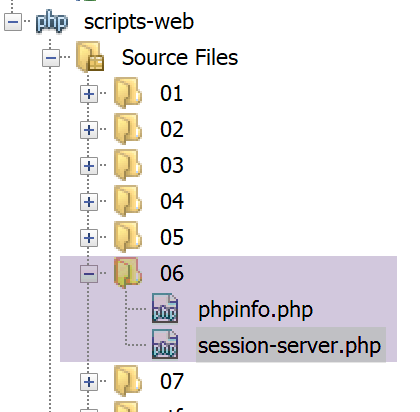Click the Source Files folder icon
The height and width of the screenshot is (412, 420).
tap(90, 56)
